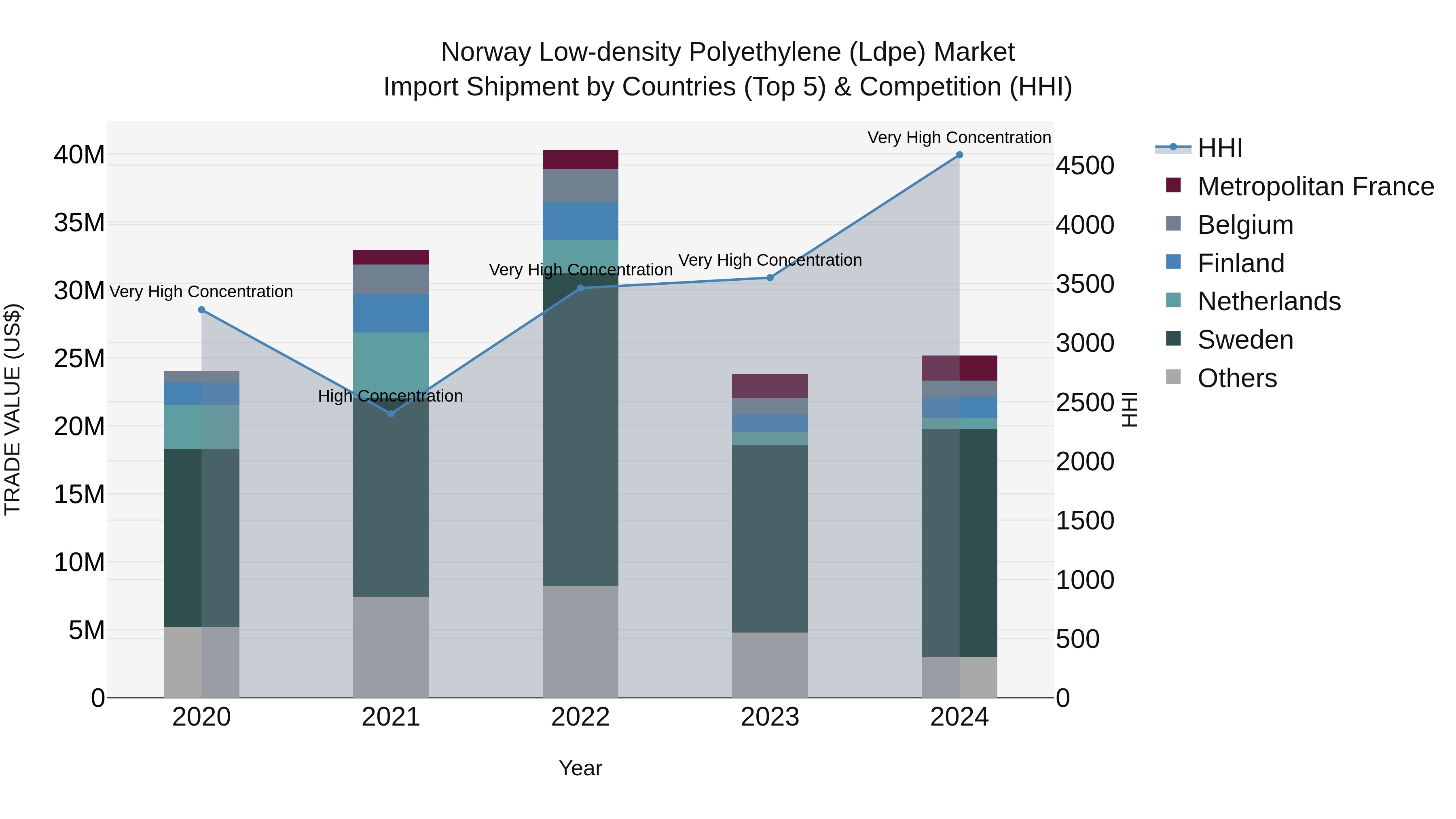This screenshot has height=819, width=1456.
Task: Click the chart title 'Norway Low-density Polyethylene (Ldpe) Market'
Action: point(728,52)
